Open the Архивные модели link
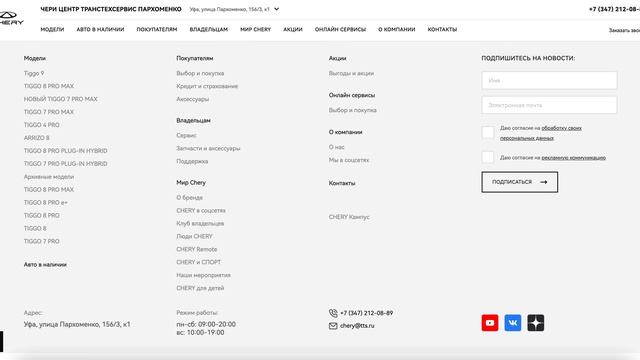640x360 pixels. [x=49, y=177]
